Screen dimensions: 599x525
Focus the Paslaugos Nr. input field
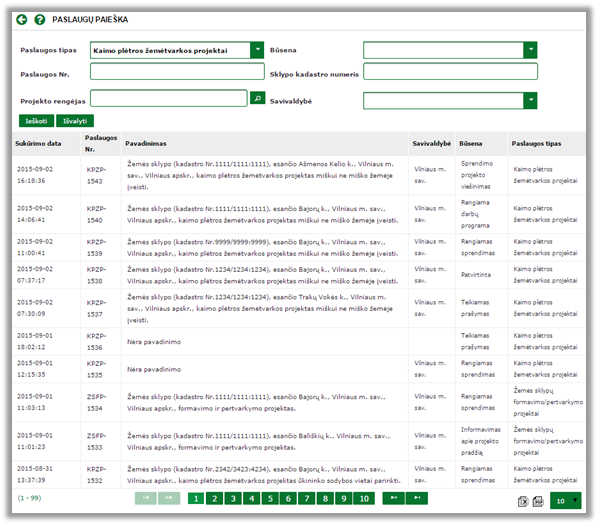pos(177,71)
